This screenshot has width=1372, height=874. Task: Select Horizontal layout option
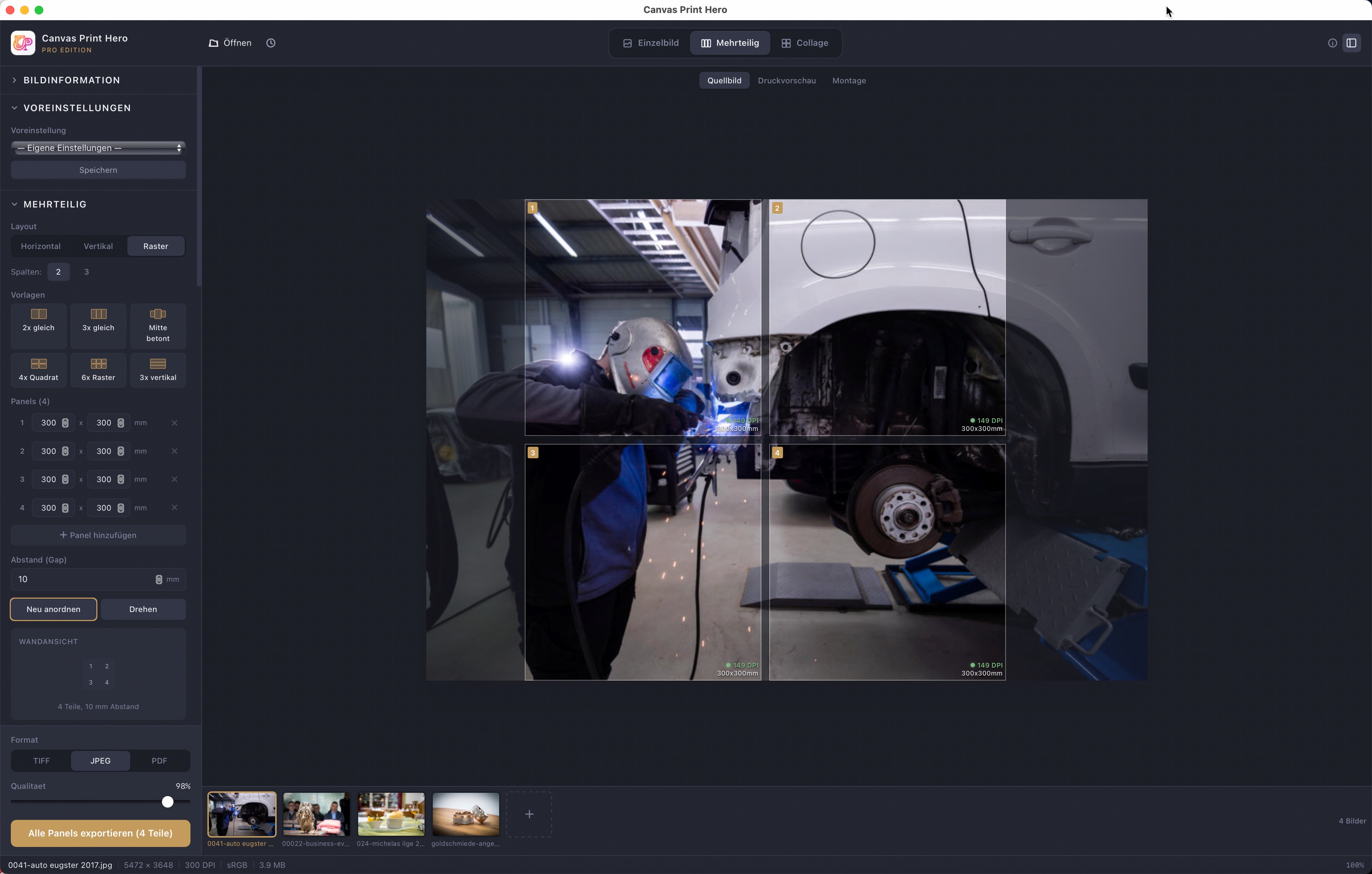click(x=40, y=246)
